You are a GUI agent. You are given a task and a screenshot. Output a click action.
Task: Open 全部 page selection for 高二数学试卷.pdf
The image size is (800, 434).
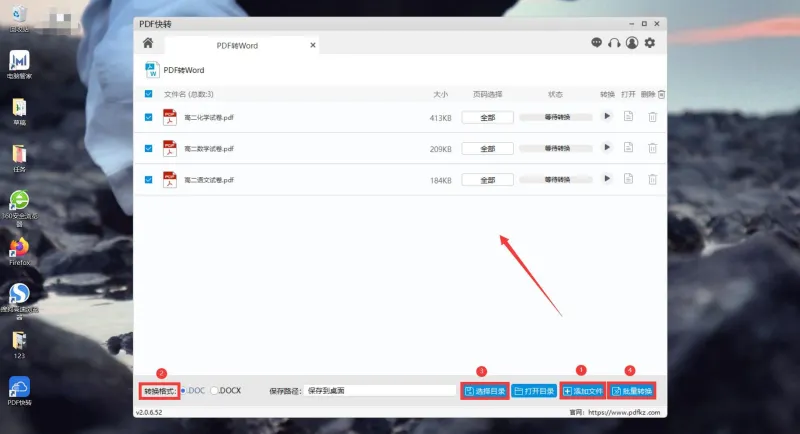coord(487,148)
